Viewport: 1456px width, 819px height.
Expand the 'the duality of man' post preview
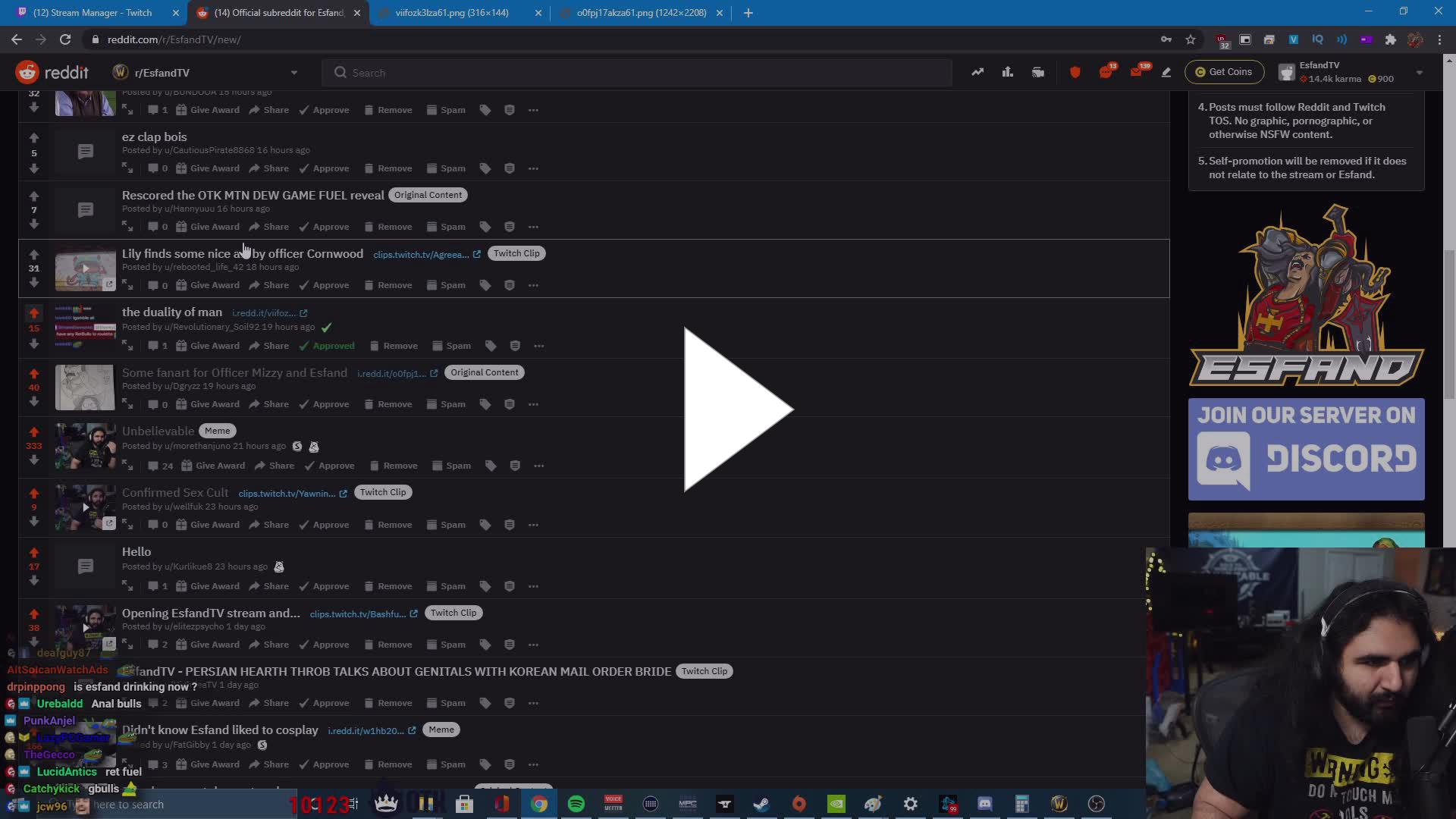(x=127, y=346)
